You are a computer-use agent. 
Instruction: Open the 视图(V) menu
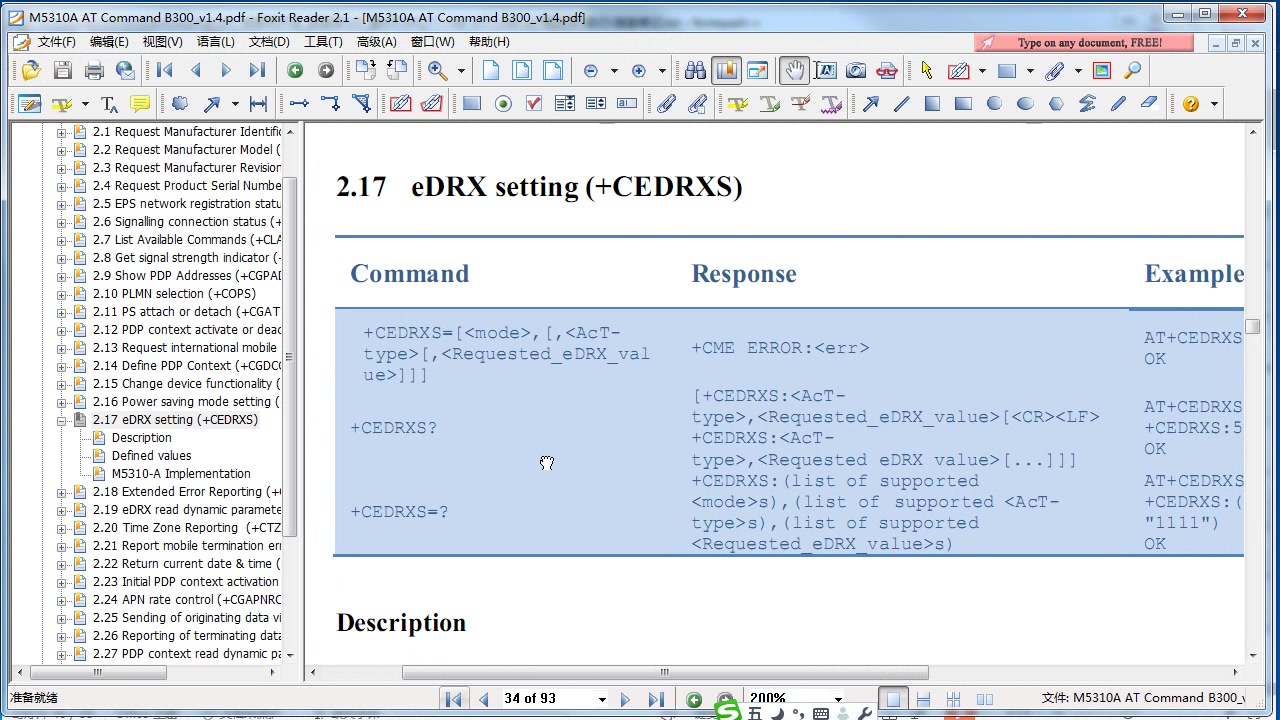[x=162, y=42]
